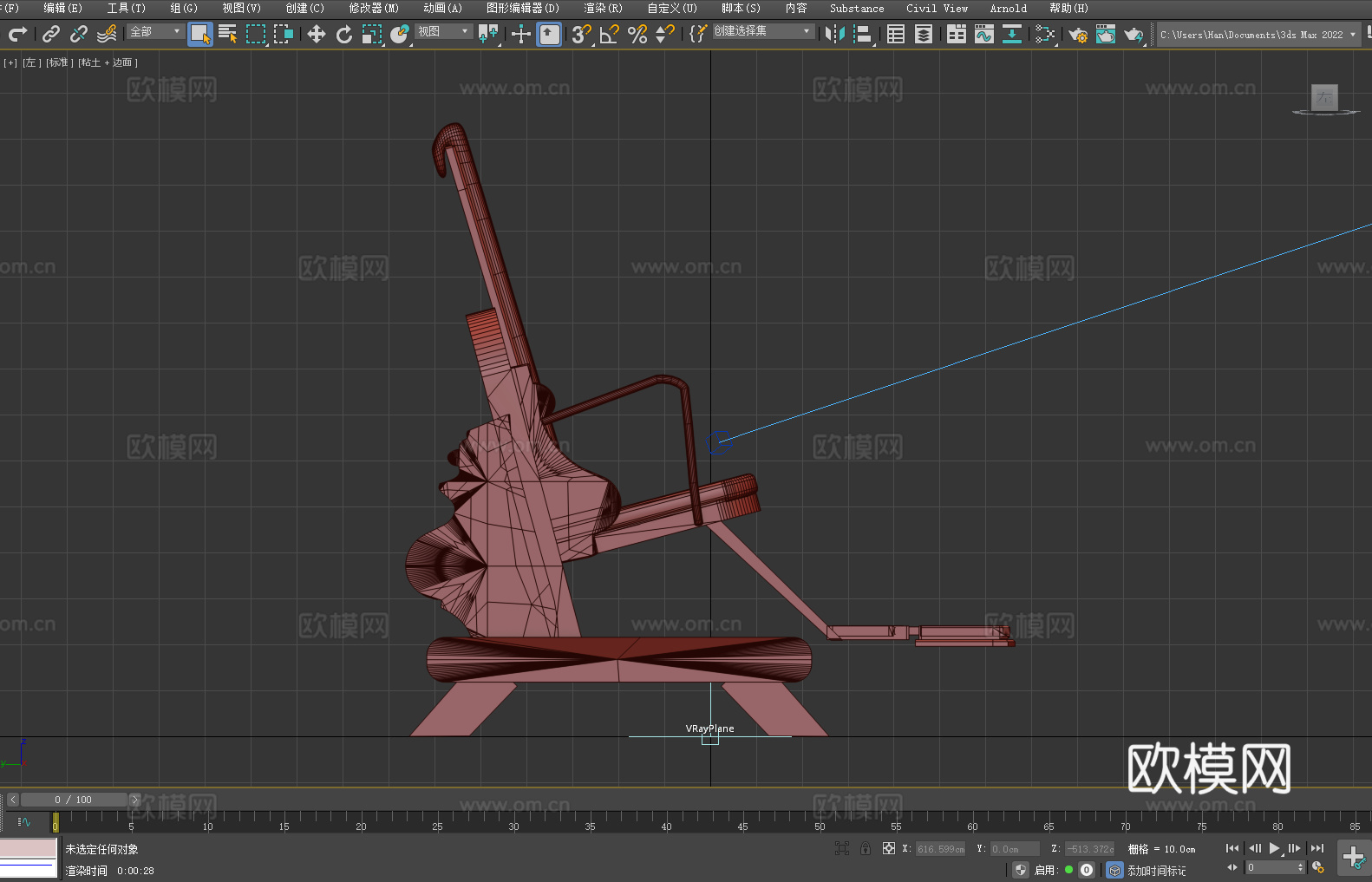
Task: Toggle Percent Snap
Action: (637, 34)
